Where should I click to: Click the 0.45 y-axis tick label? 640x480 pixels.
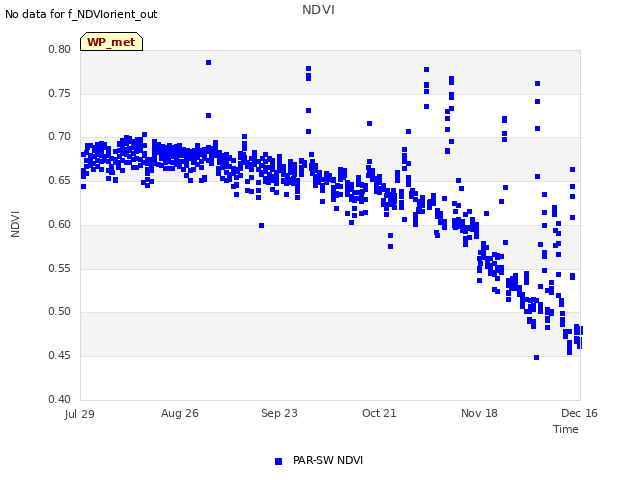(x=60, y=356)
